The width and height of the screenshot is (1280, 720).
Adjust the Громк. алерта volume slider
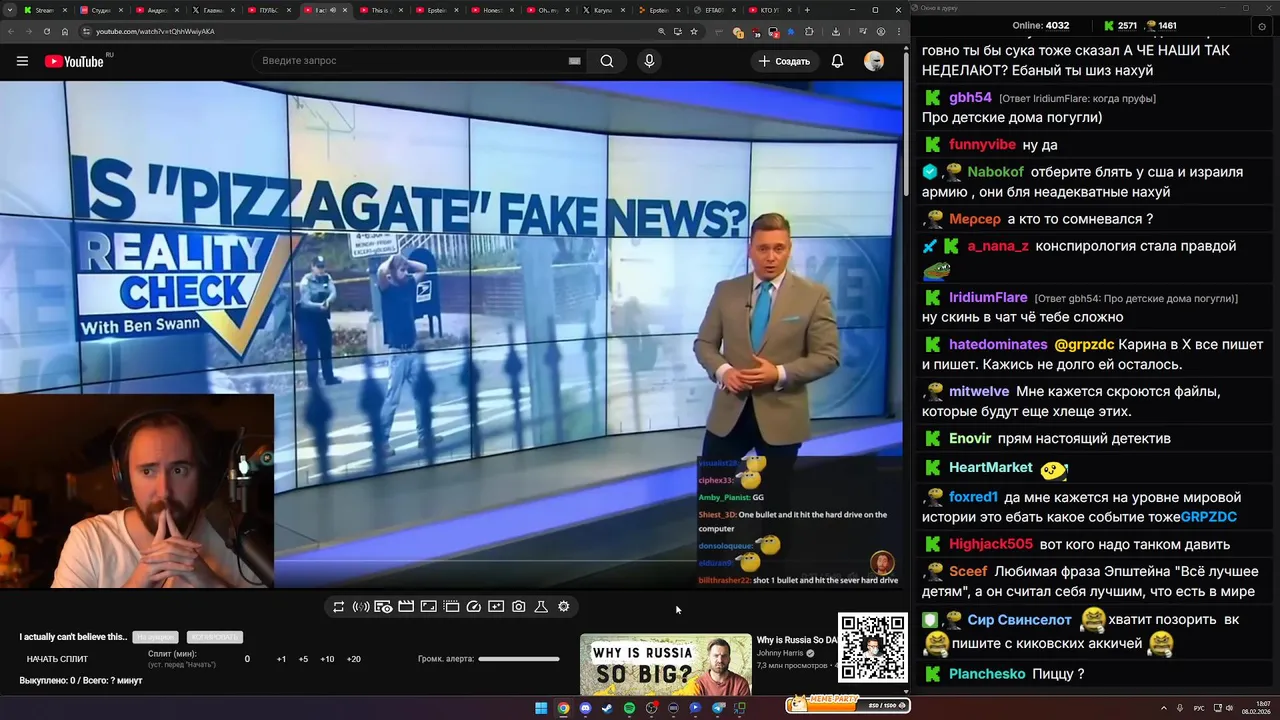click(519, 659)
